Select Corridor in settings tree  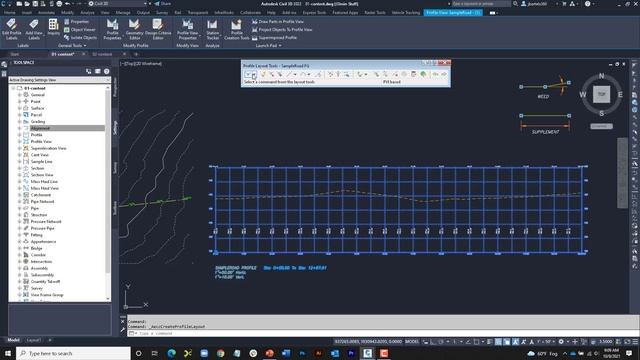pyautogui.click(x=38, y=255)
